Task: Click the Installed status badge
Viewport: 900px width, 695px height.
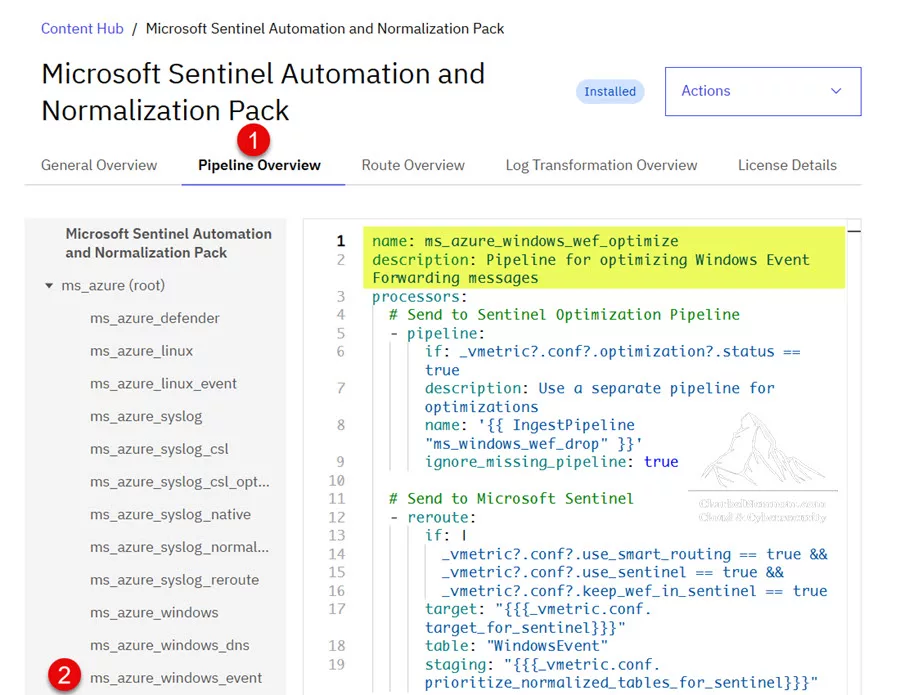Action: coord(610,92)
